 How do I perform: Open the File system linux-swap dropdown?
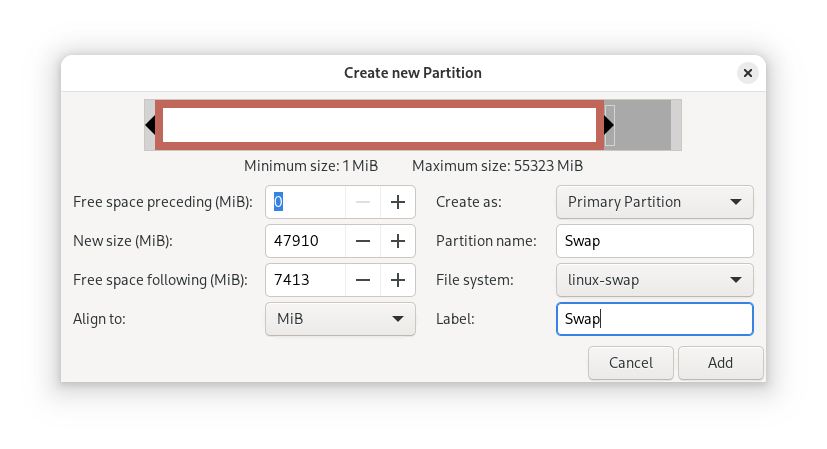point(654,280)
